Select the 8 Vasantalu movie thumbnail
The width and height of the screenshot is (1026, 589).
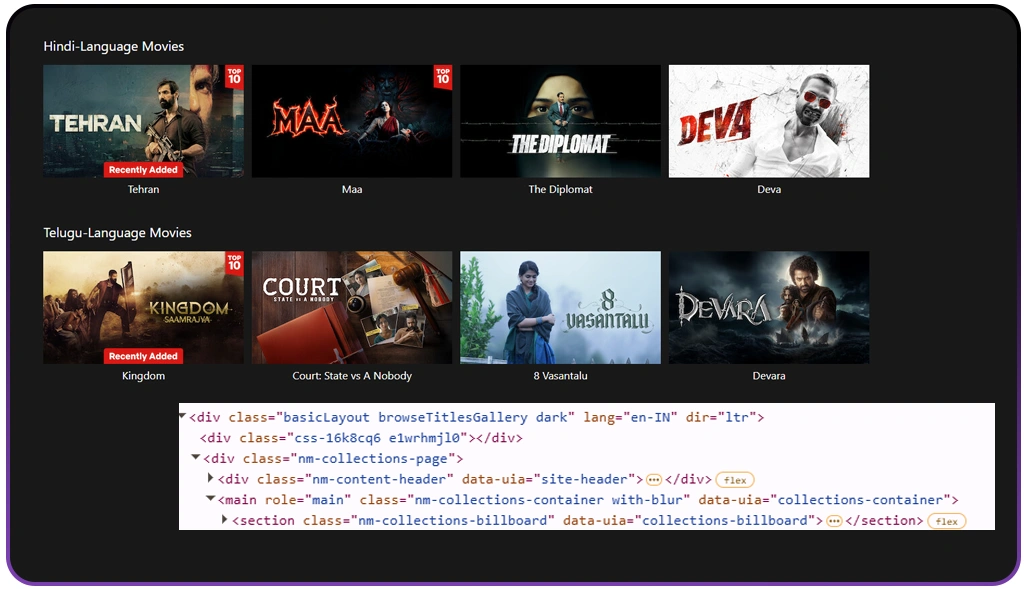(x=560, y=307)
